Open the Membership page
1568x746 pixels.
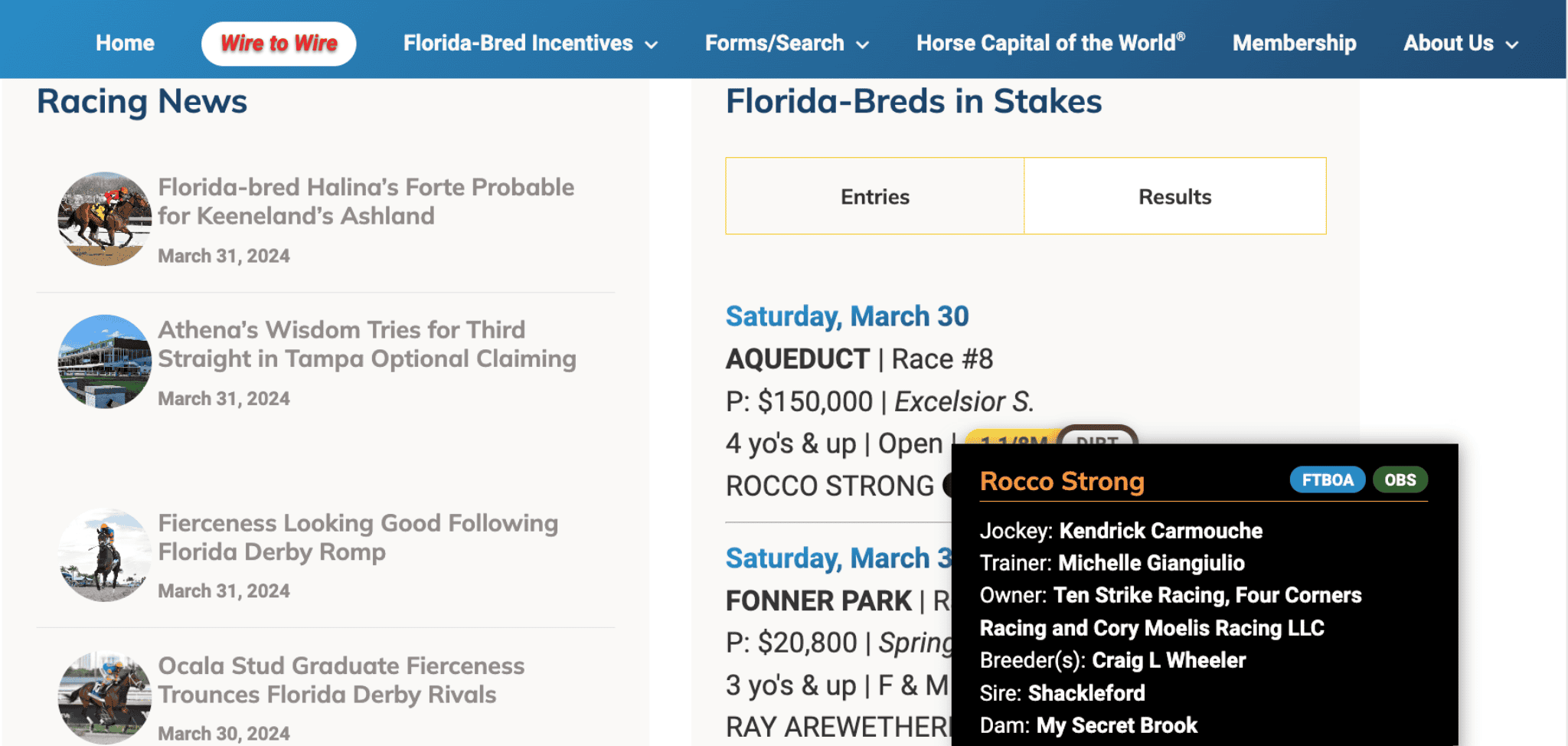pyautogui.click(x=1294, y=43)
